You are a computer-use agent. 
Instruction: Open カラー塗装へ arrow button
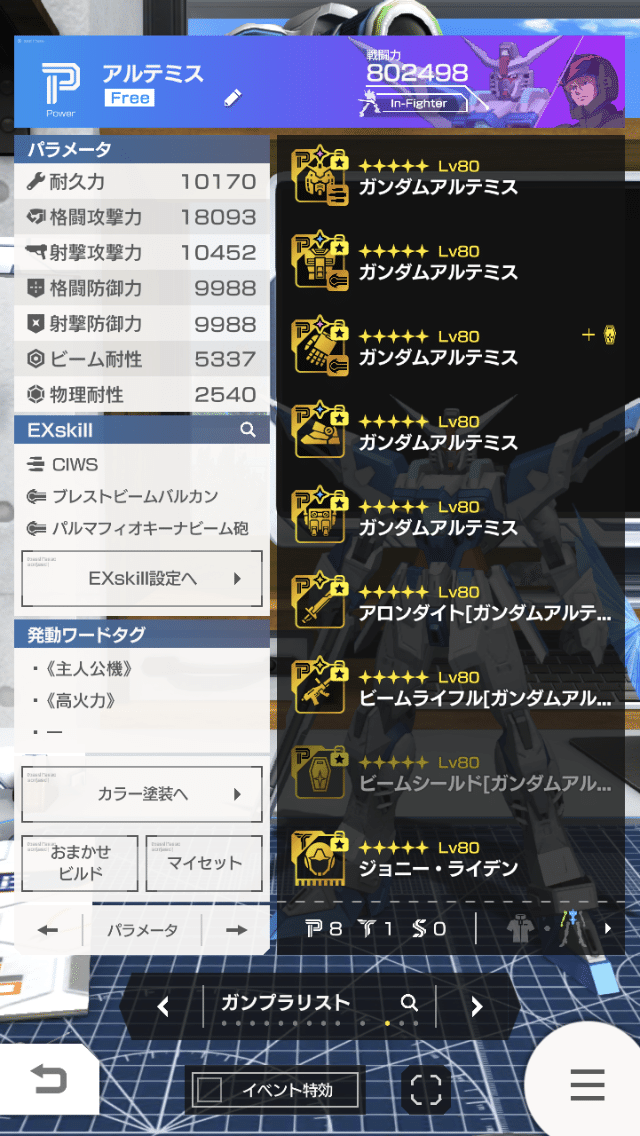[x=142, y=794]
